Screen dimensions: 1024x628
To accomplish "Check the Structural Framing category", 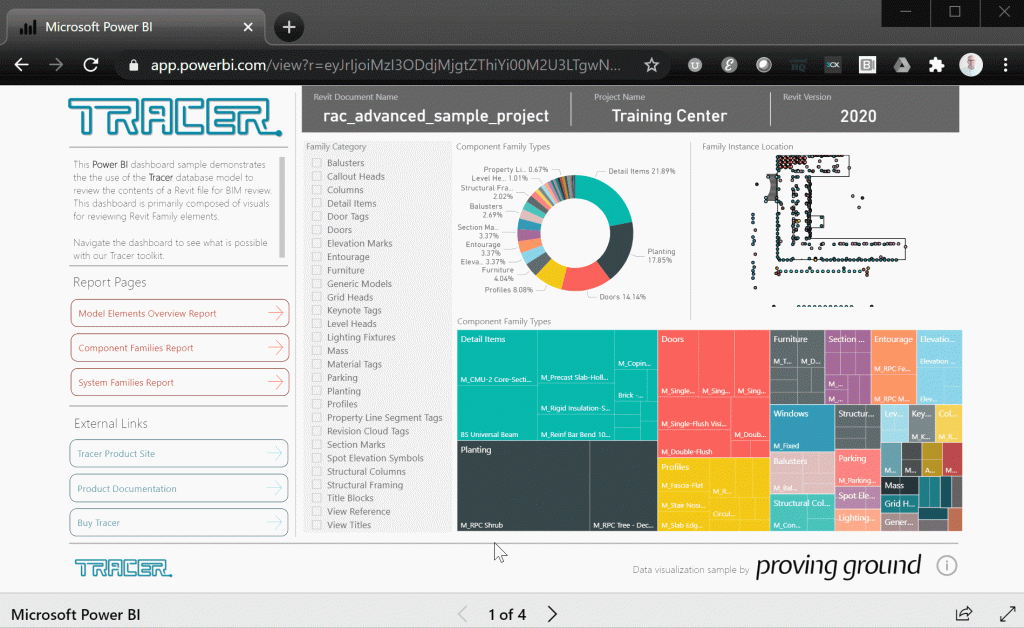I will click(x=317, y=485).
